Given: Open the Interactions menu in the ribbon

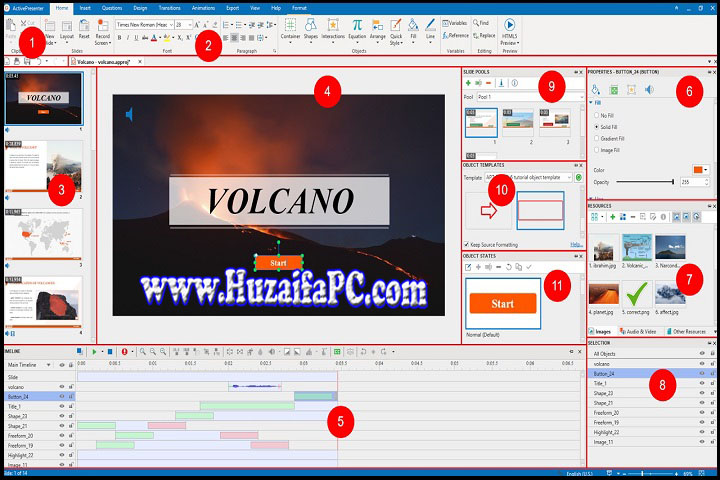Looking at the screenshot, I should click(x=333, y=30).
